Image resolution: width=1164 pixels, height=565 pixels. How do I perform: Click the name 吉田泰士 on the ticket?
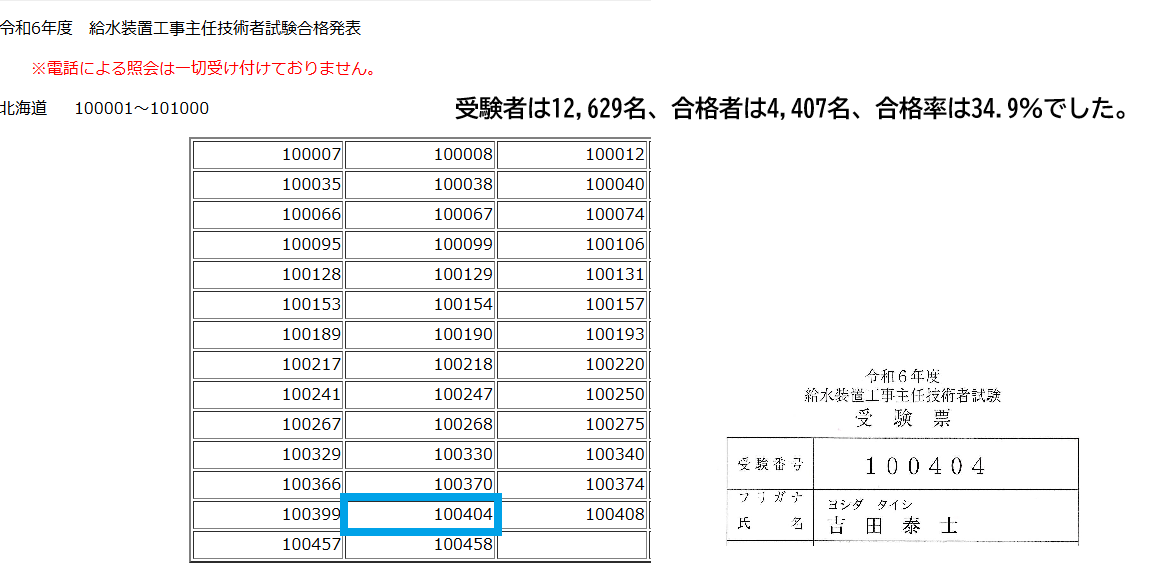click(x=892, y=525)
